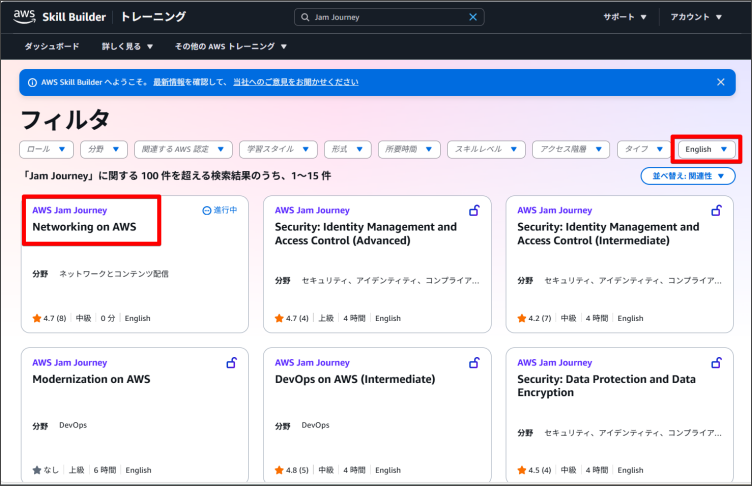Click into the Jam Journey search field

point(385,17)
